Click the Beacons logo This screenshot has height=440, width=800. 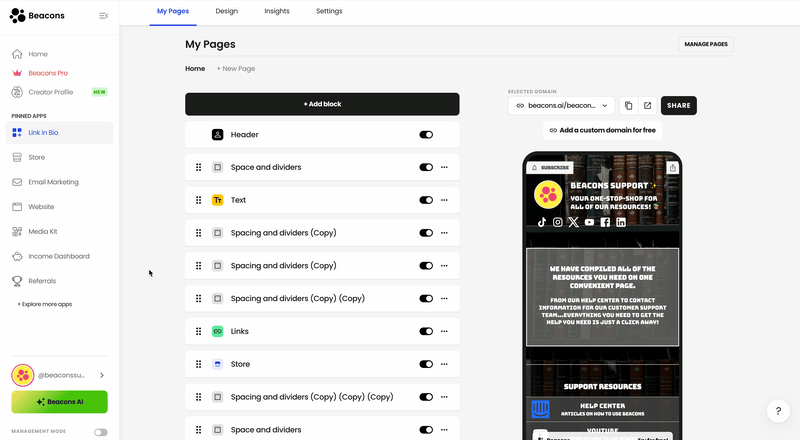pyautogui.click(x=37, y=16)
